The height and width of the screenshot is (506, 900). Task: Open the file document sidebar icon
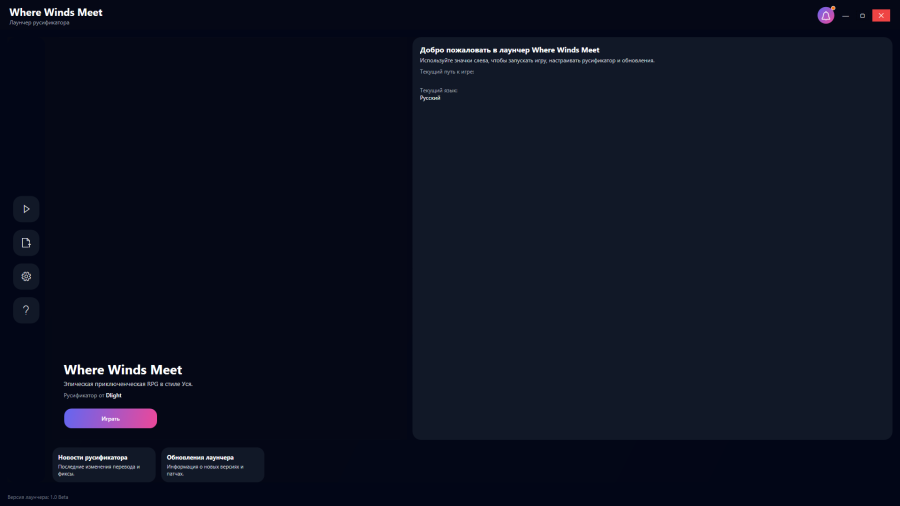pyautogui.click(x=26, y=243)
